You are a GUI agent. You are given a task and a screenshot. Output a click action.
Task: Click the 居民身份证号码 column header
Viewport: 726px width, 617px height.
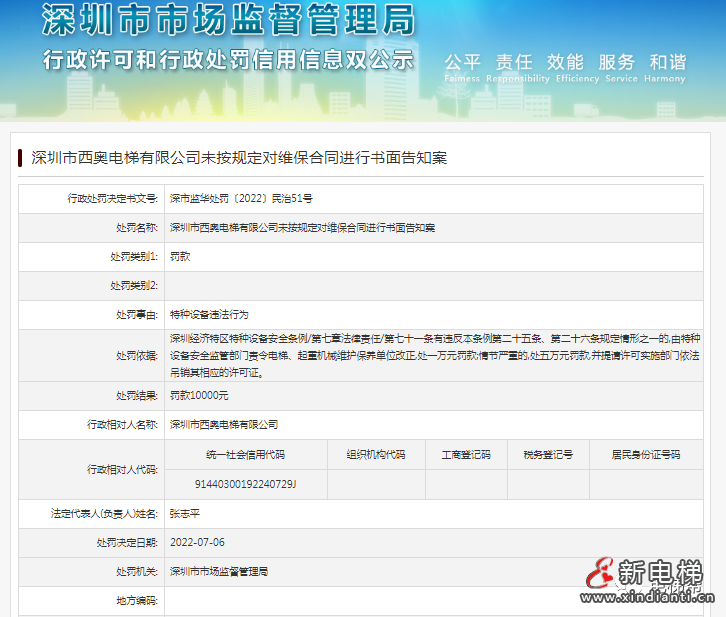click(646, 455)
